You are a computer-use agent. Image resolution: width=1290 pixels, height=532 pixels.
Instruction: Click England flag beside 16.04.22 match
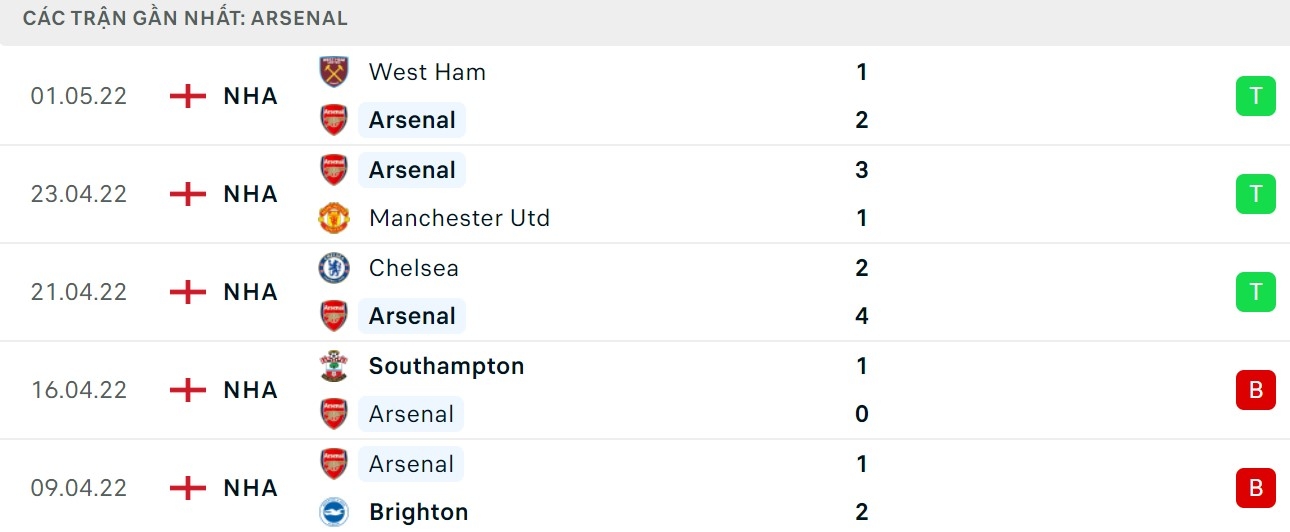click(187, 390)
